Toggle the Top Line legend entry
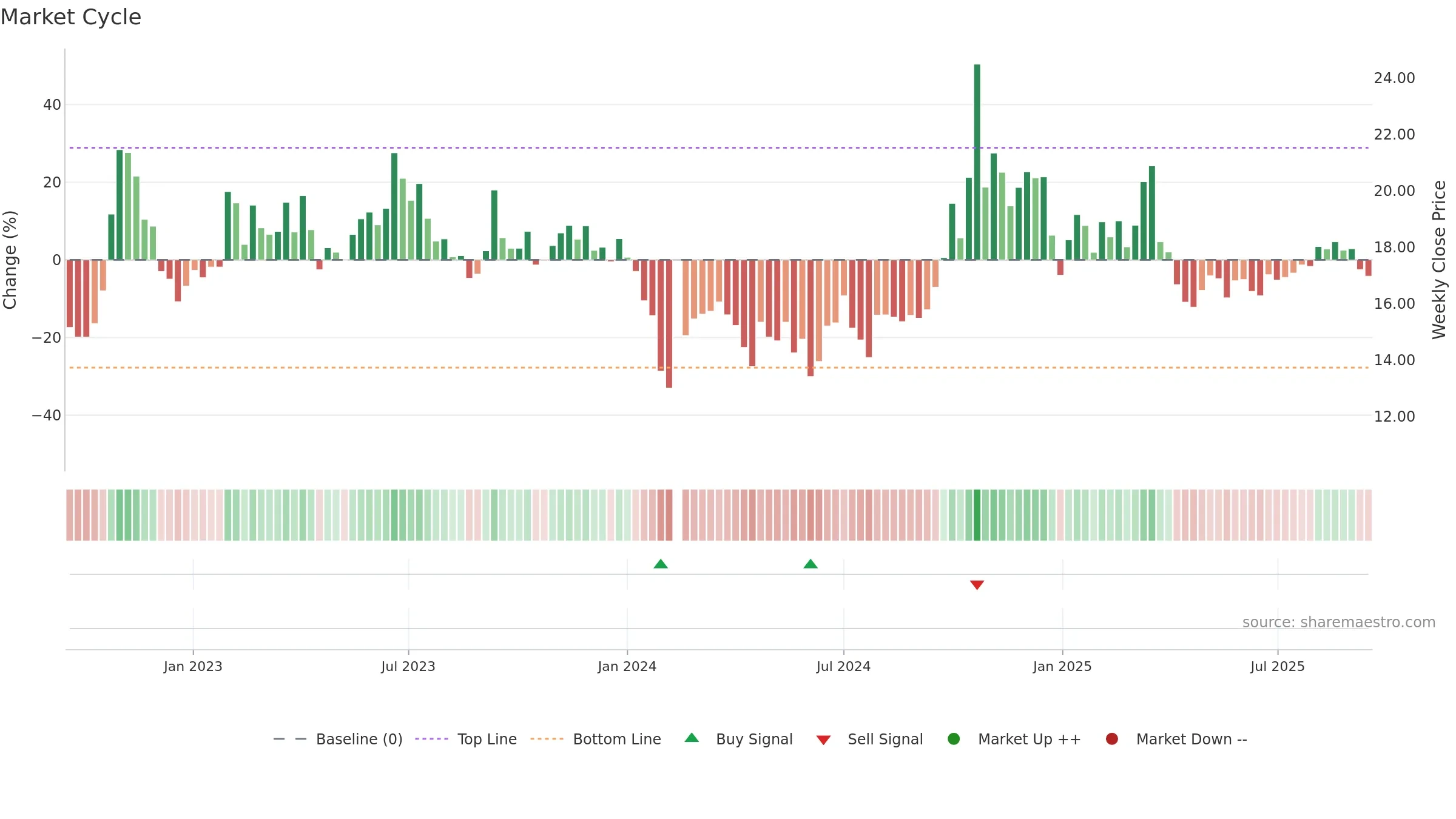The width and height of the screenshot is (1456, 819). [x=466, y=739]
